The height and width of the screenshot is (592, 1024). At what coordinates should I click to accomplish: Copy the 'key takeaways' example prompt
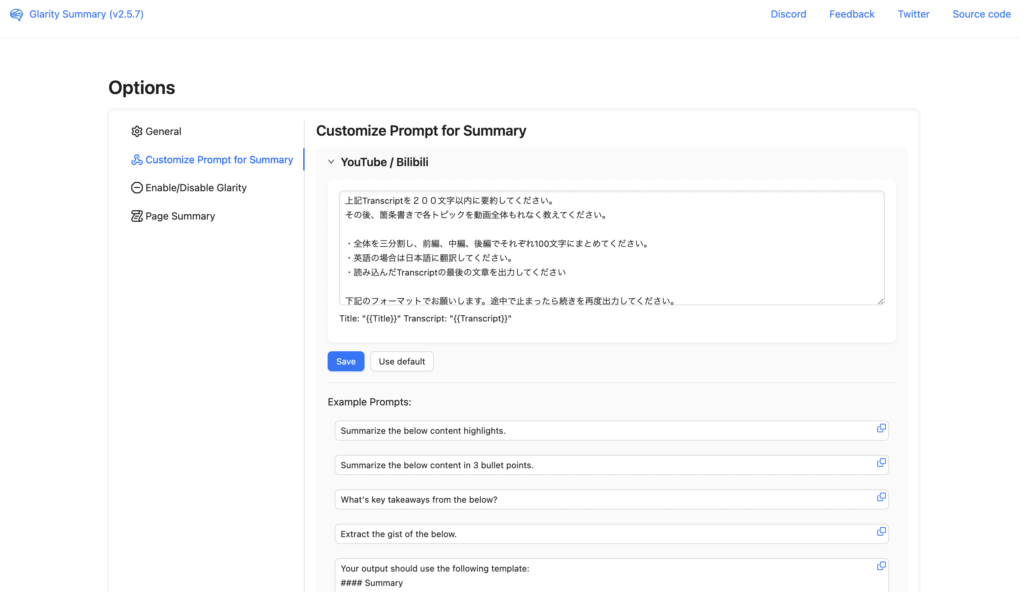[881, 497]
